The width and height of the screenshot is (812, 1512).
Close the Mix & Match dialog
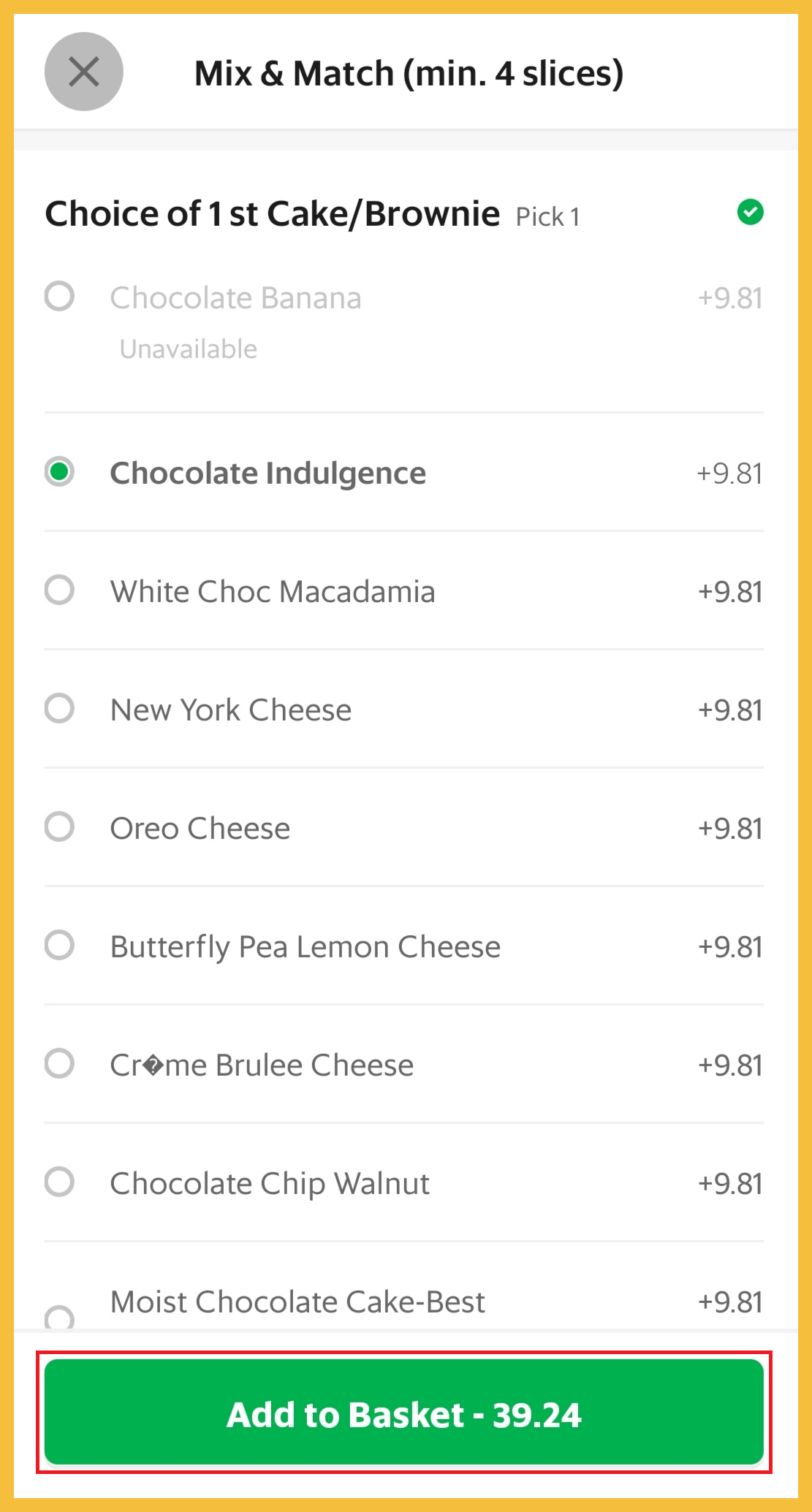pos(84,72)
